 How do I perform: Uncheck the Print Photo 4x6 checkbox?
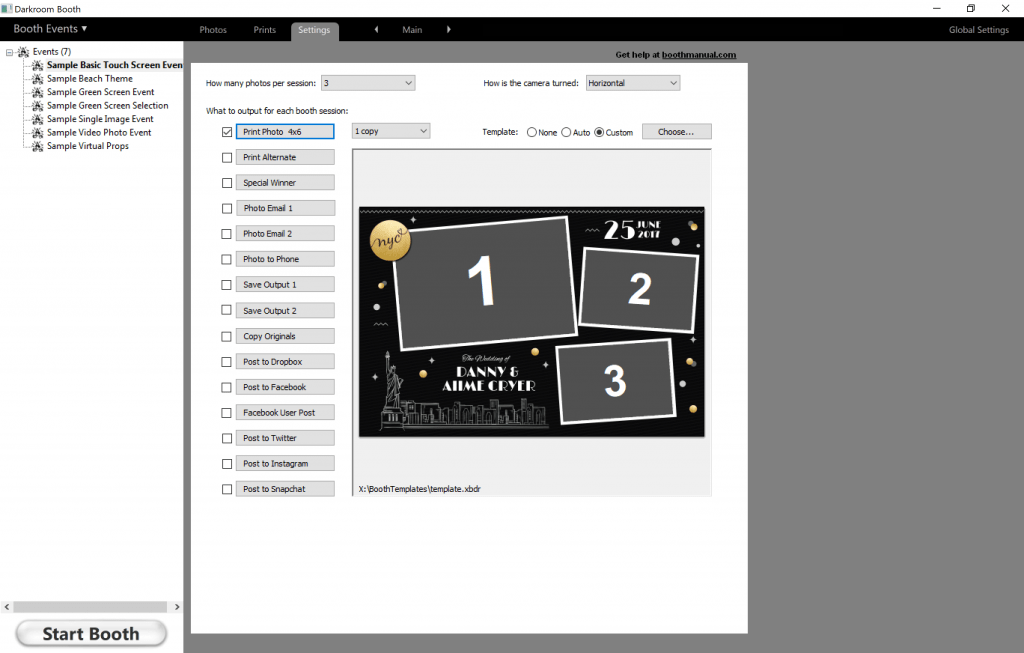pyautogui.click(x=227, y=132)
